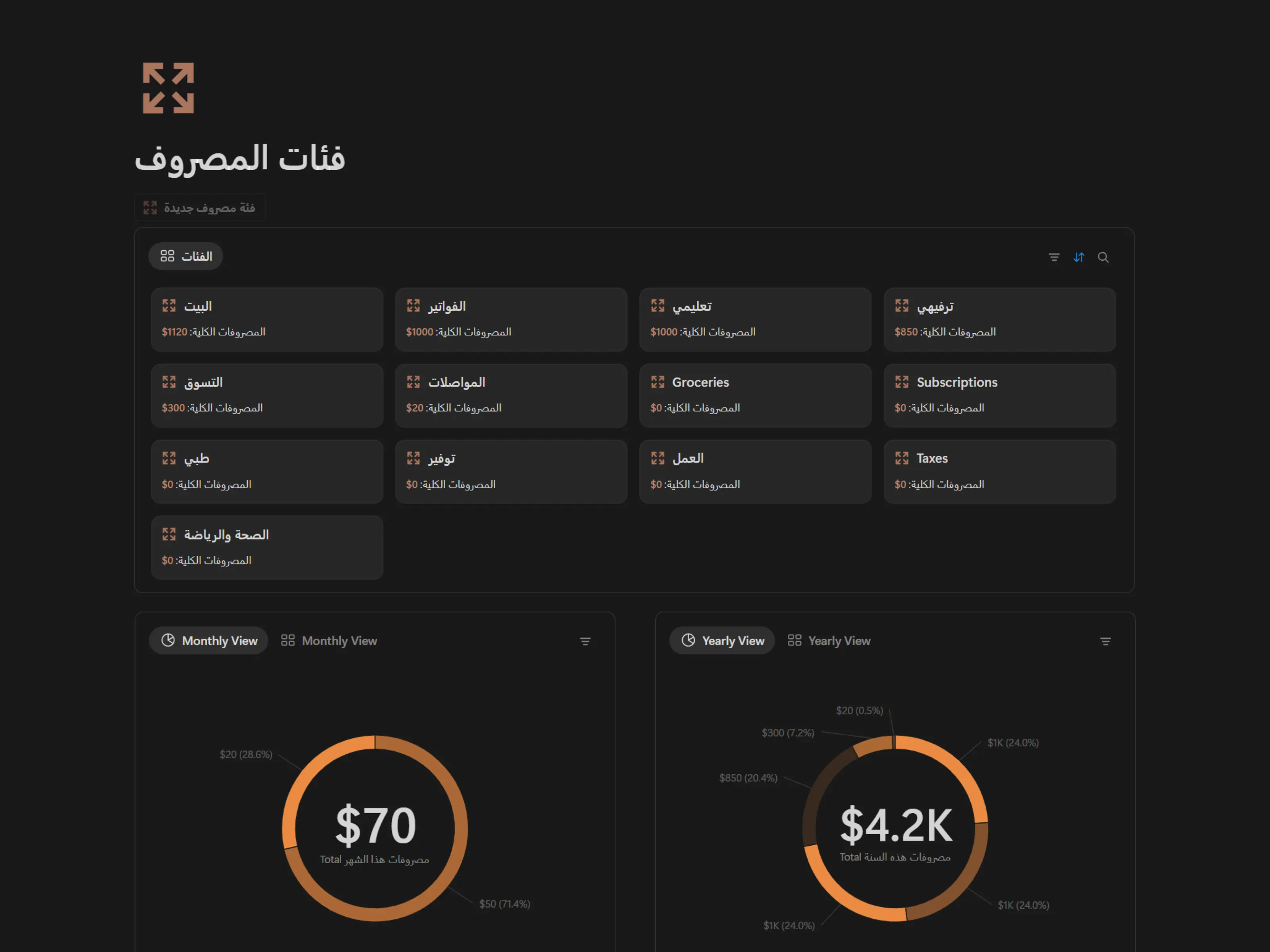Open the البيت category card
1270x952 pixels.
[267, 319]
